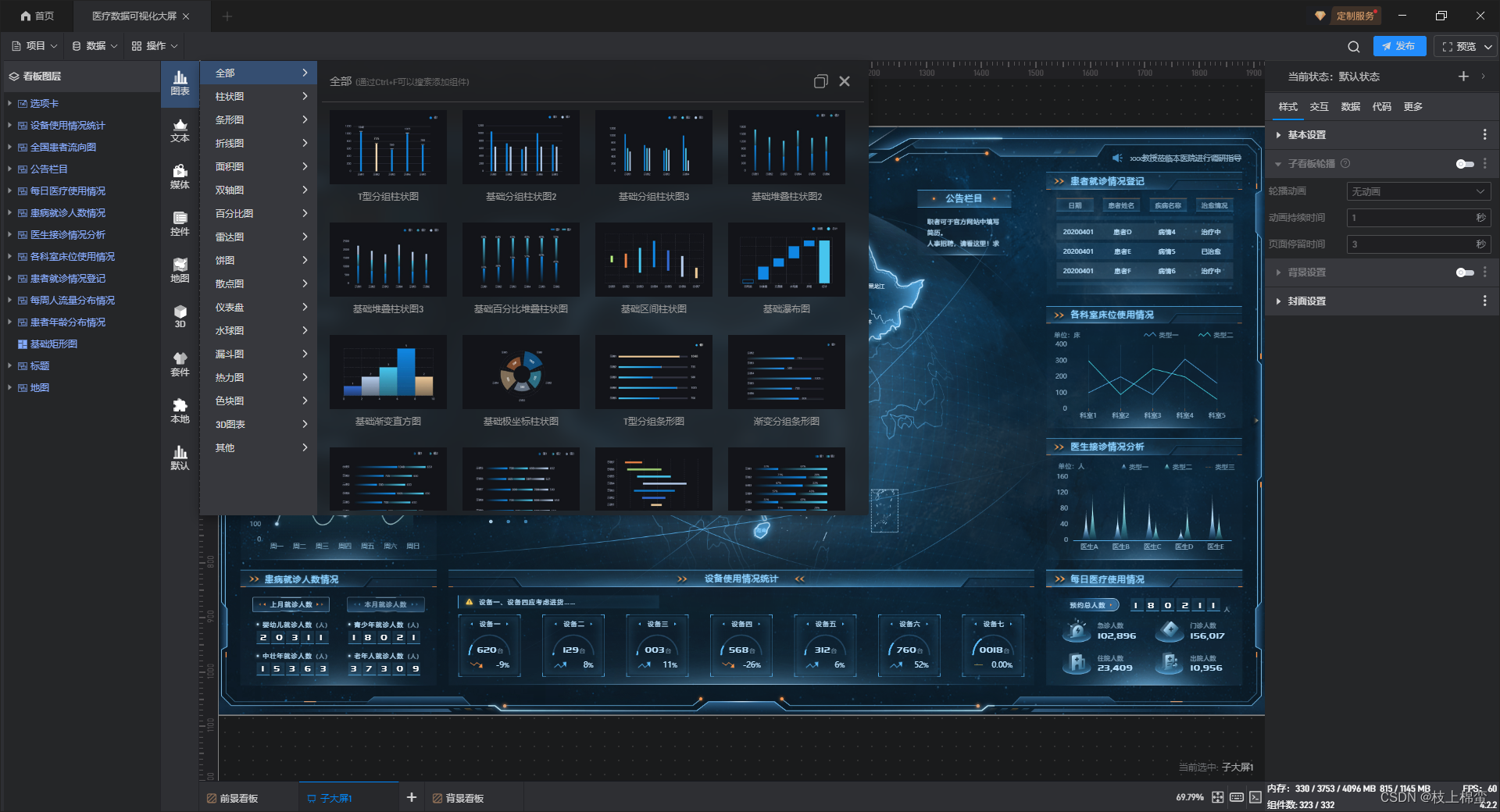This screenshot has width=1500, height=812.
Task: Select the 基础矩形图 layer
Action: point(54,344)
